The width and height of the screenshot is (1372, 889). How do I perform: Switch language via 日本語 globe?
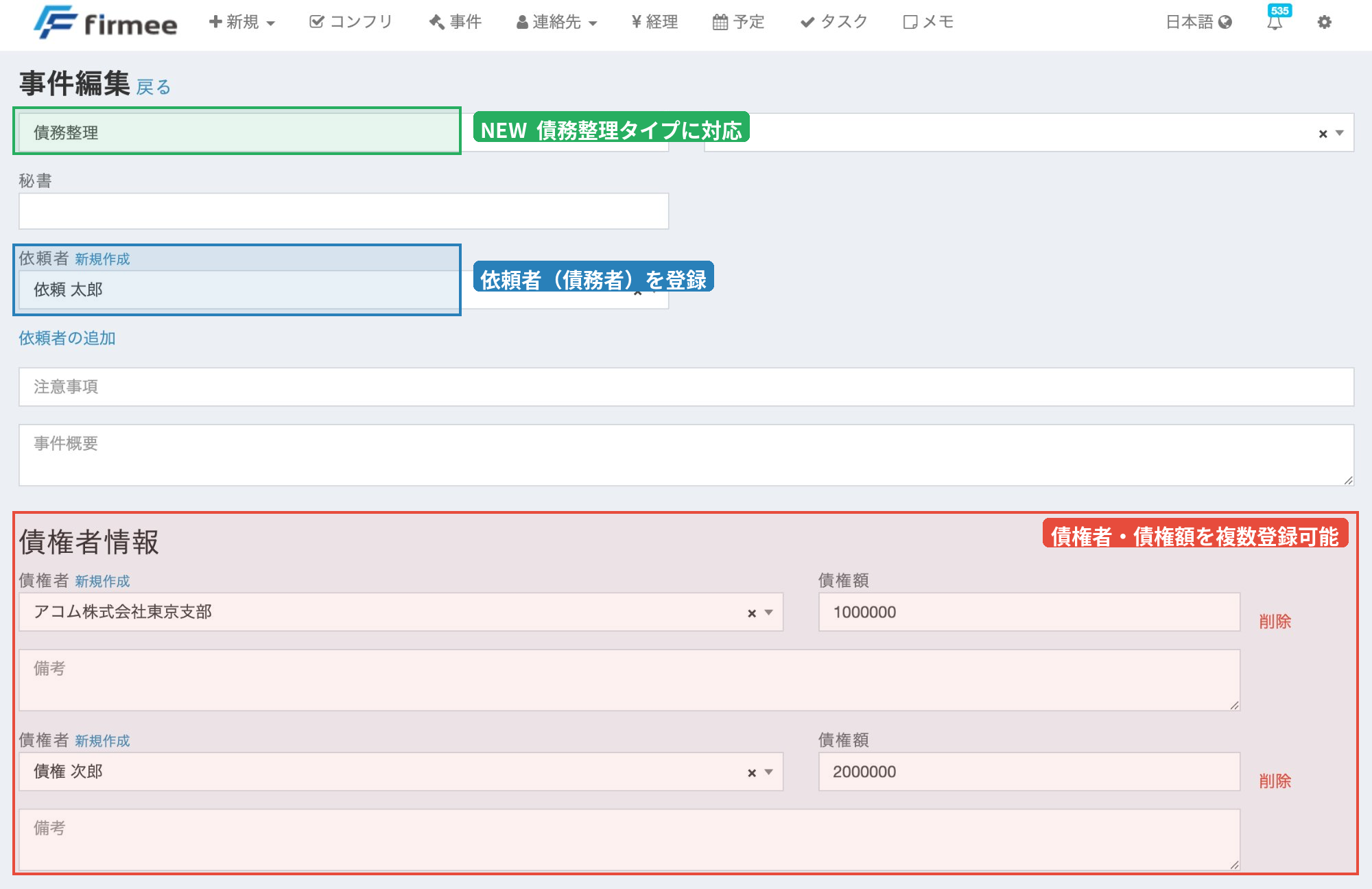[x=1198, y=22]
